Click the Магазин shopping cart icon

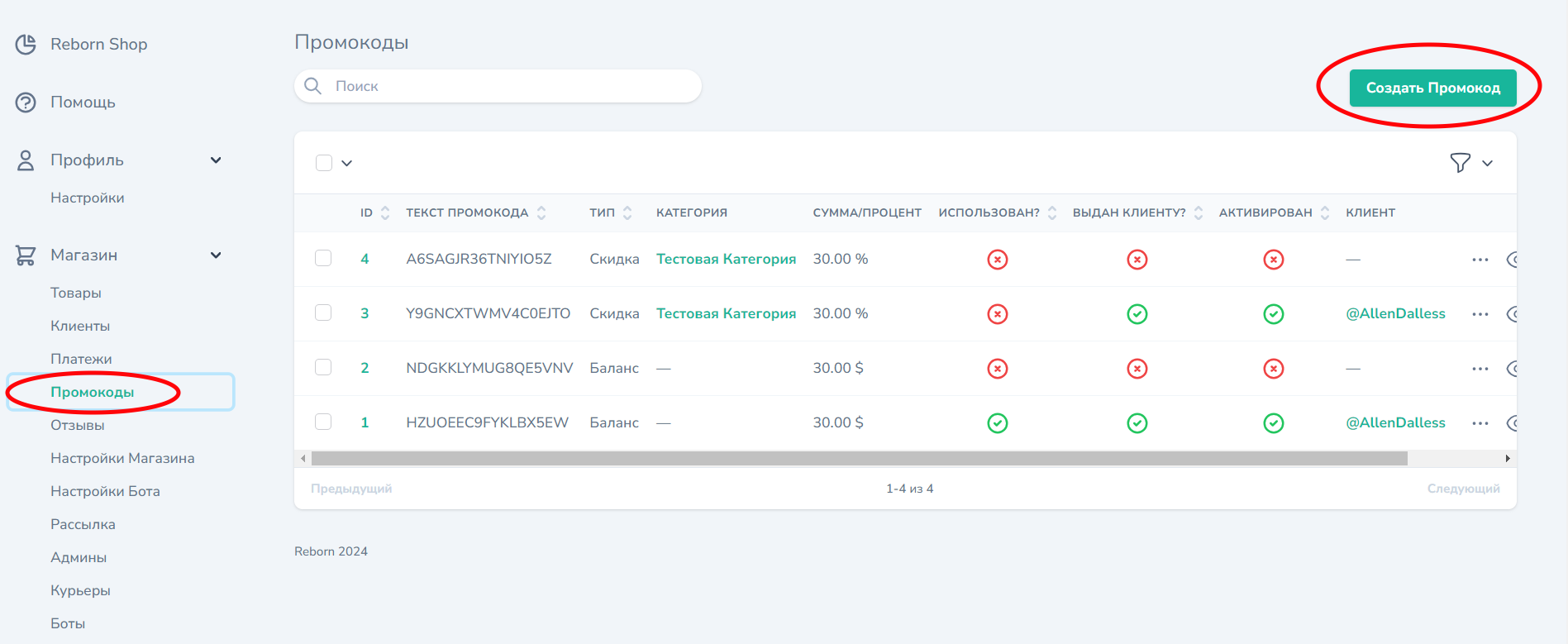pos(26,255)
